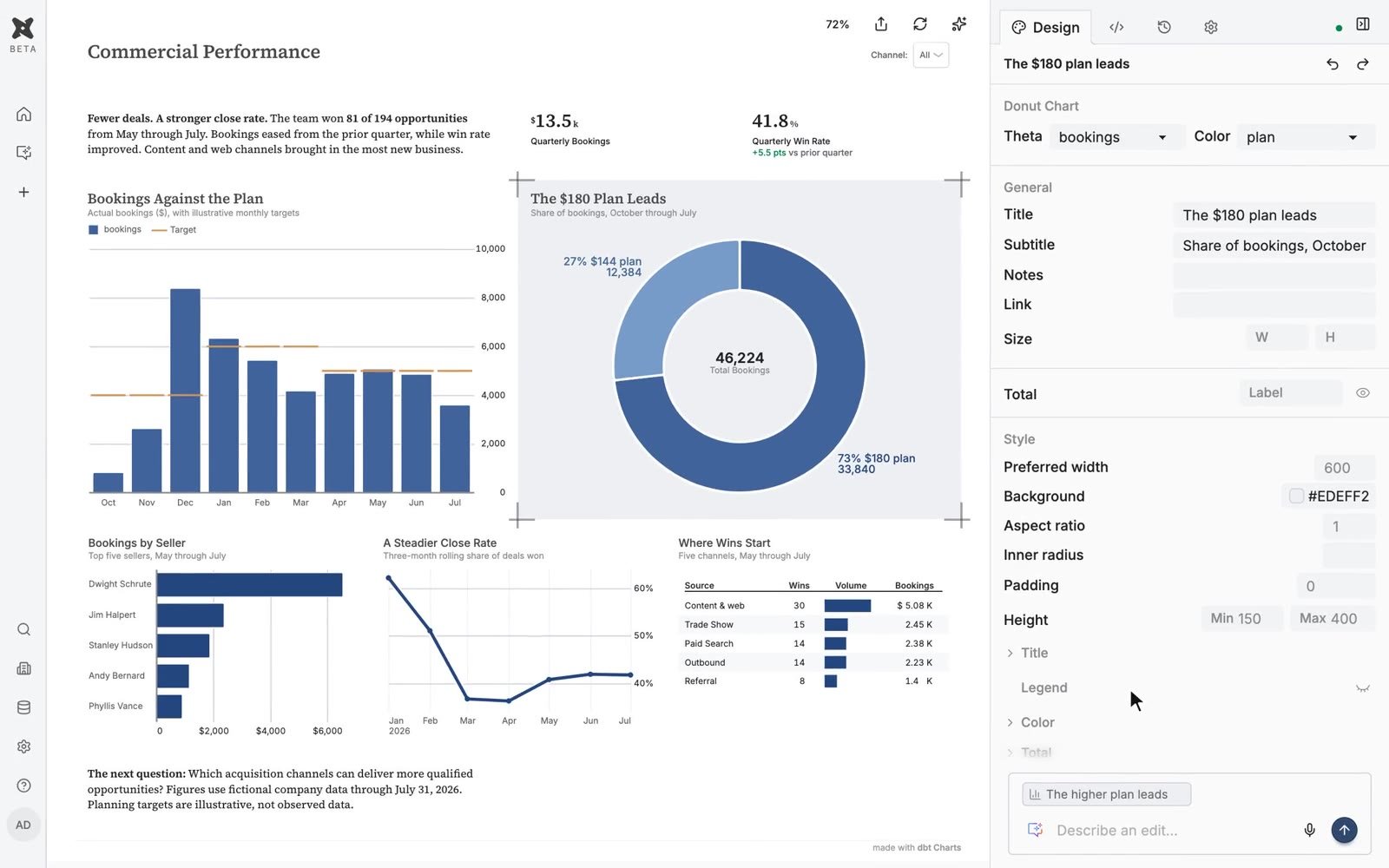Click the Title input field
Image resolution: width=1389 pixels, height=868 pixels.
[1274, 215]
